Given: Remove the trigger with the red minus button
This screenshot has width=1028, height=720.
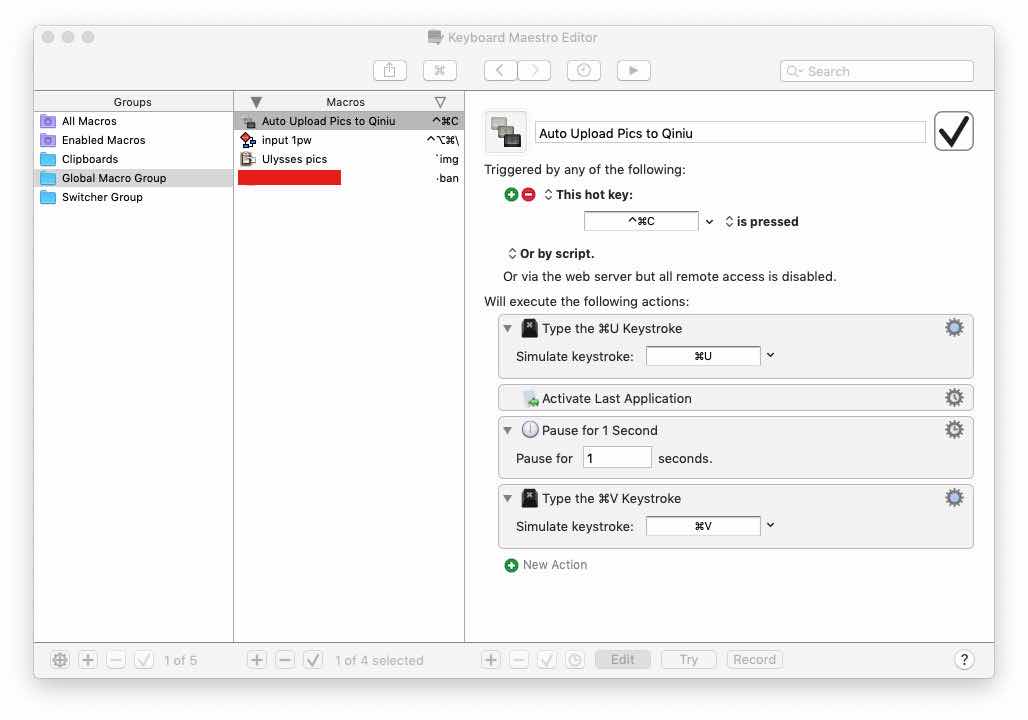Looking at the screenshot, I should tap(528, 195).
